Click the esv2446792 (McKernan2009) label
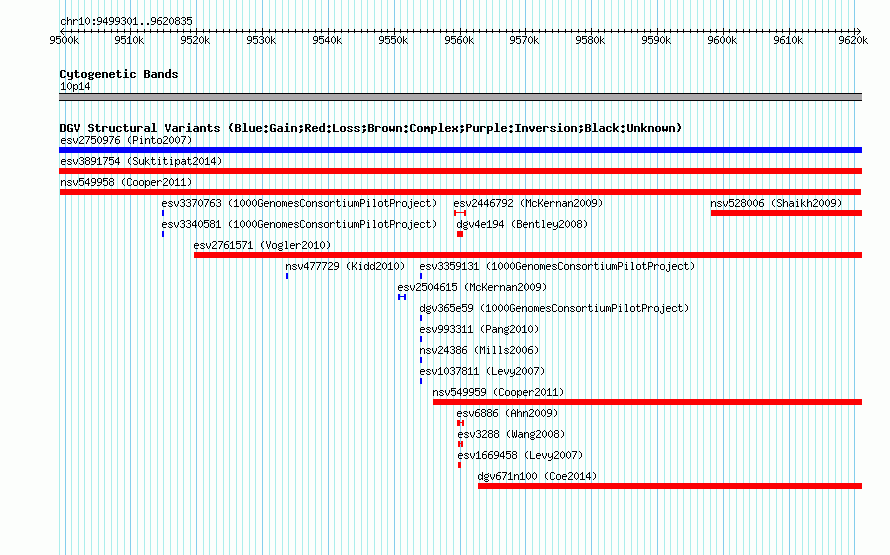 pos(528,203)
